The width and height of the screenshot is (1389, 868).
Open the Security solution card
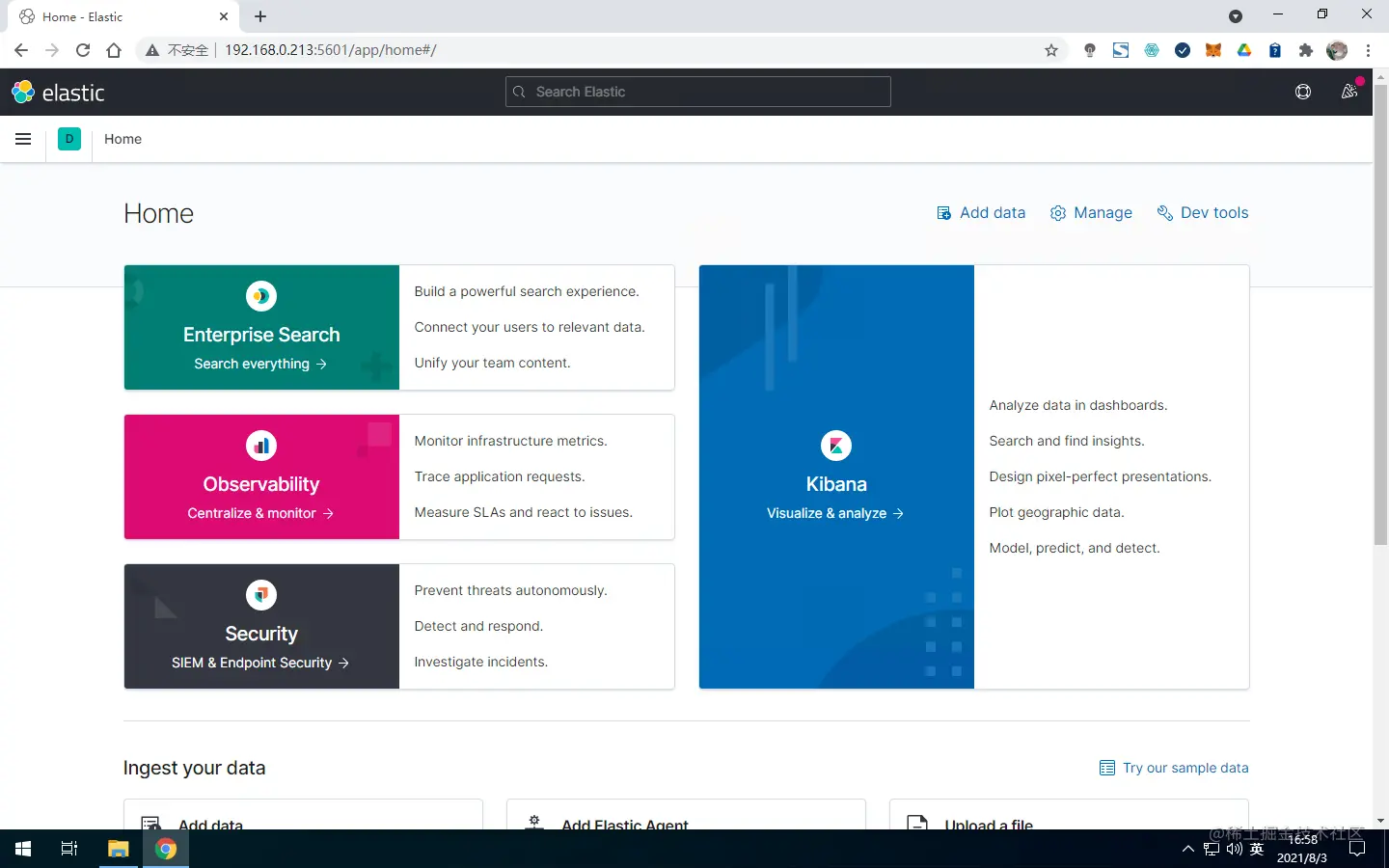pos(399,626)
